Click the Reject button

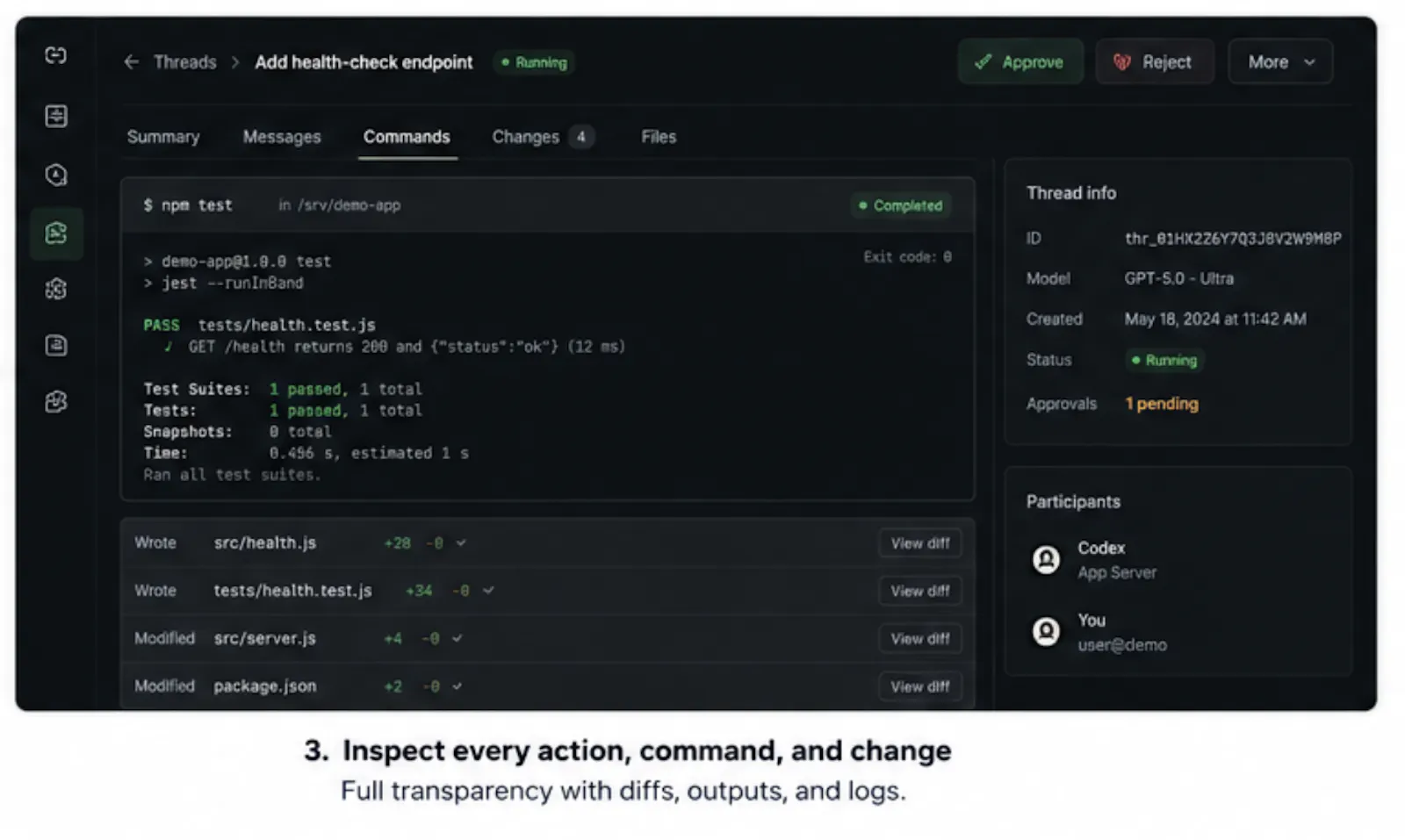tap(1154, 62)
